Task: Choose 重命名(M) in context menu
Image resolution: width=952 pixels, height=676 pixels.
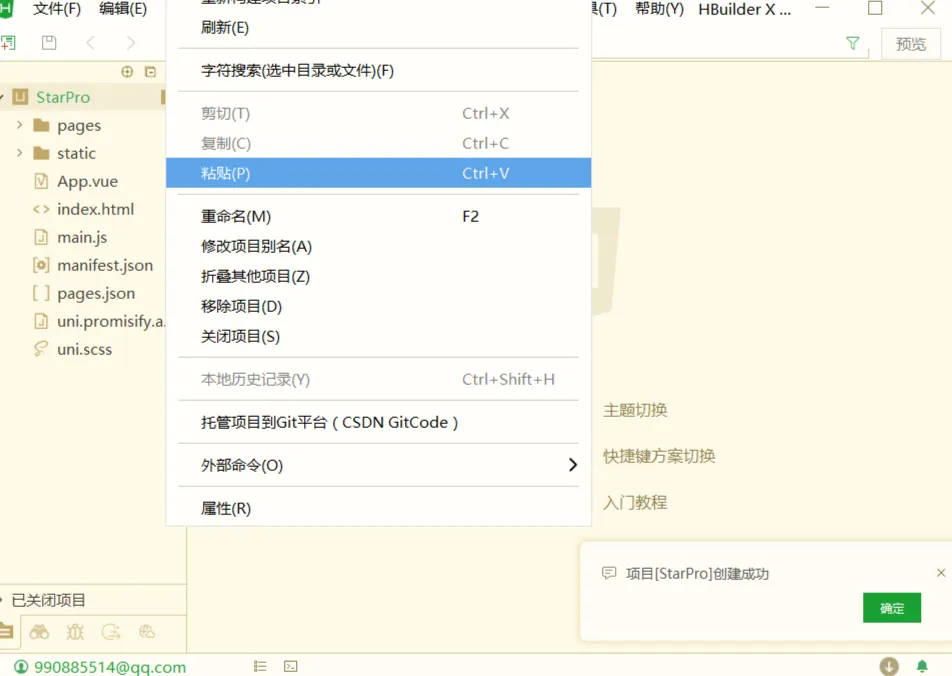Action: (x=236, y=216)
